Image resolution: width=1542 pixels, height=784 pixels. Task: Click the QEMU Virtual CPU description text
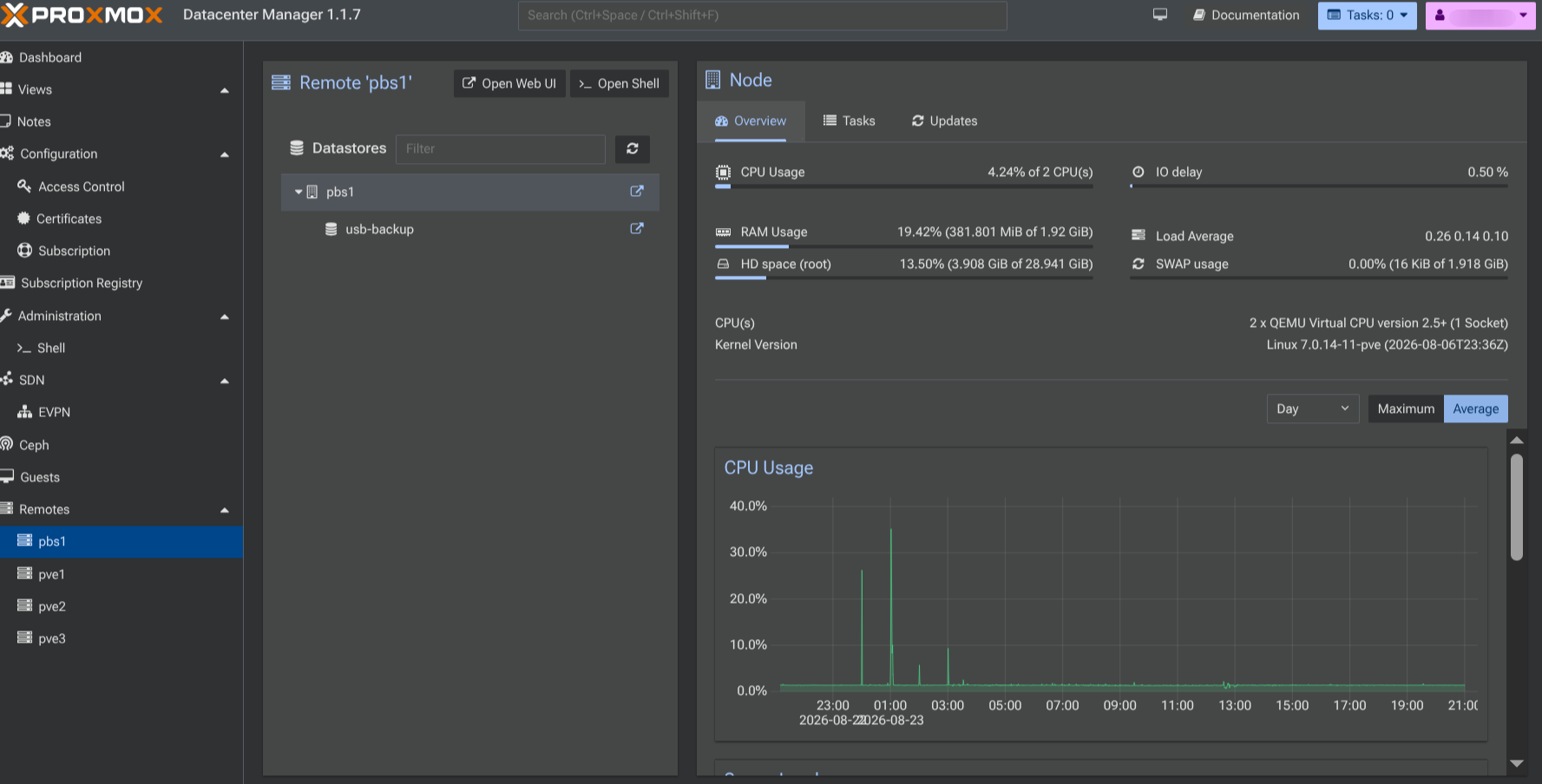click(x=1379, y=323)
